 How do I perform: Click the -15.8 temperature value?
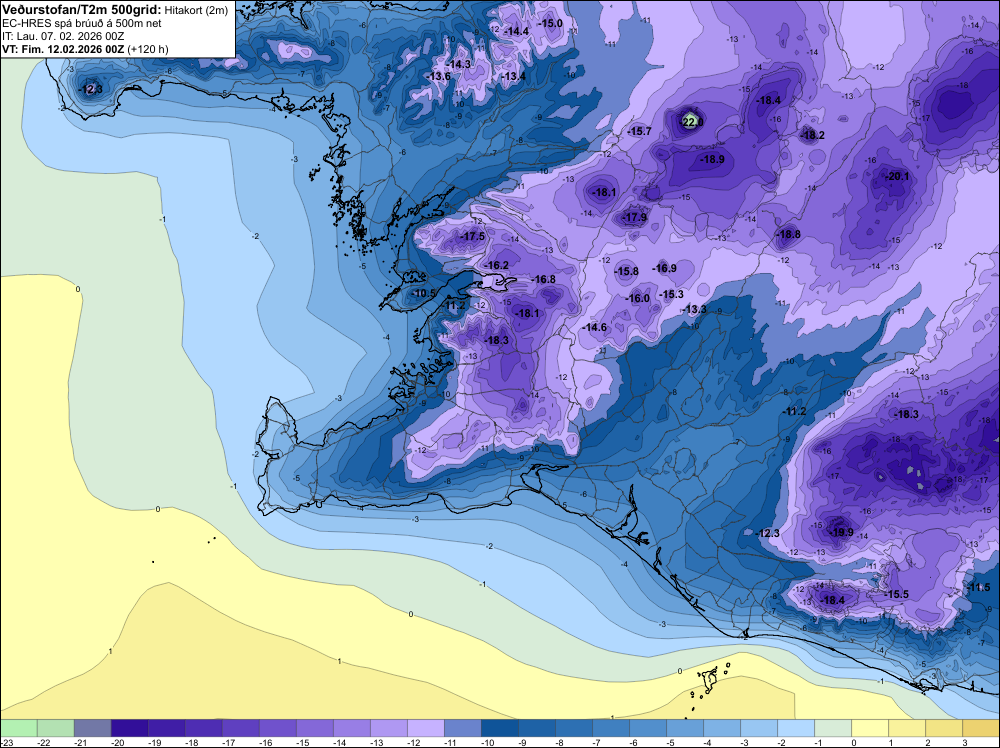(x=624, y=272)
